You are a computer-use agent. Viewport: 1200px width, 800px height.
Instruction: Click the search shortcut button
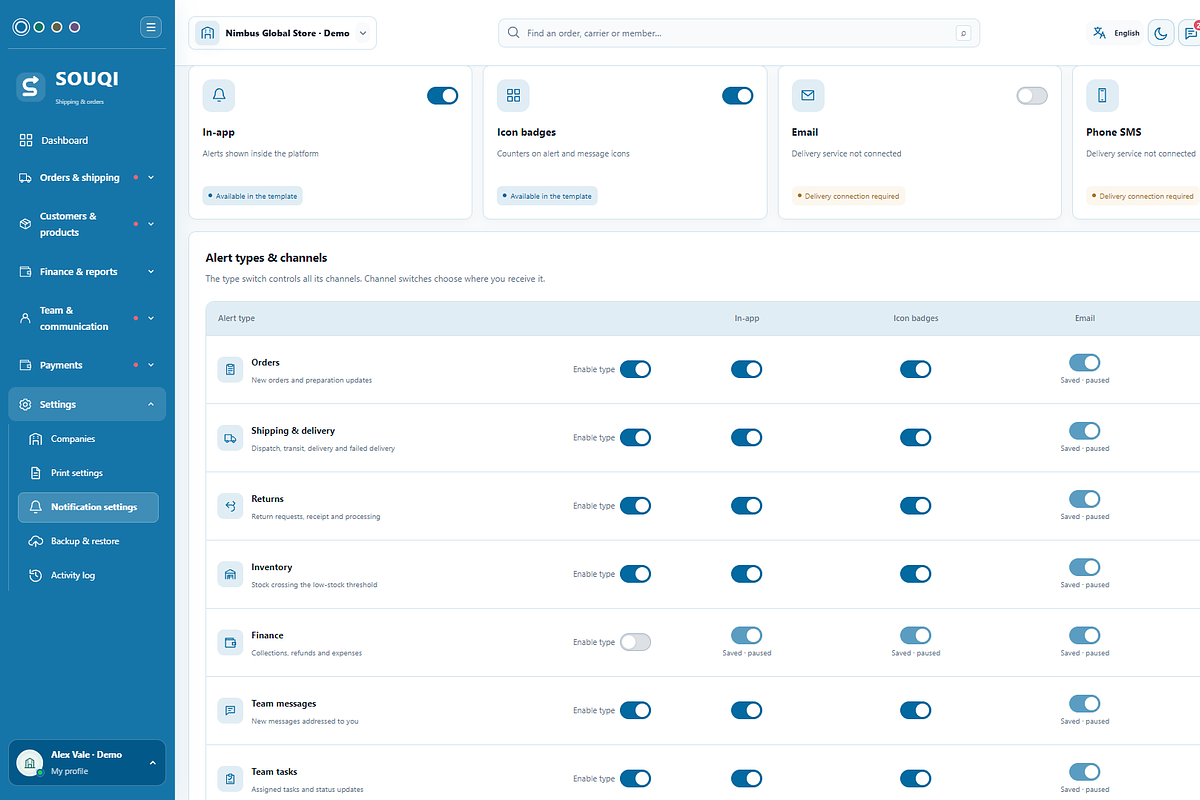pyautogui.click(x=963, y=33)
